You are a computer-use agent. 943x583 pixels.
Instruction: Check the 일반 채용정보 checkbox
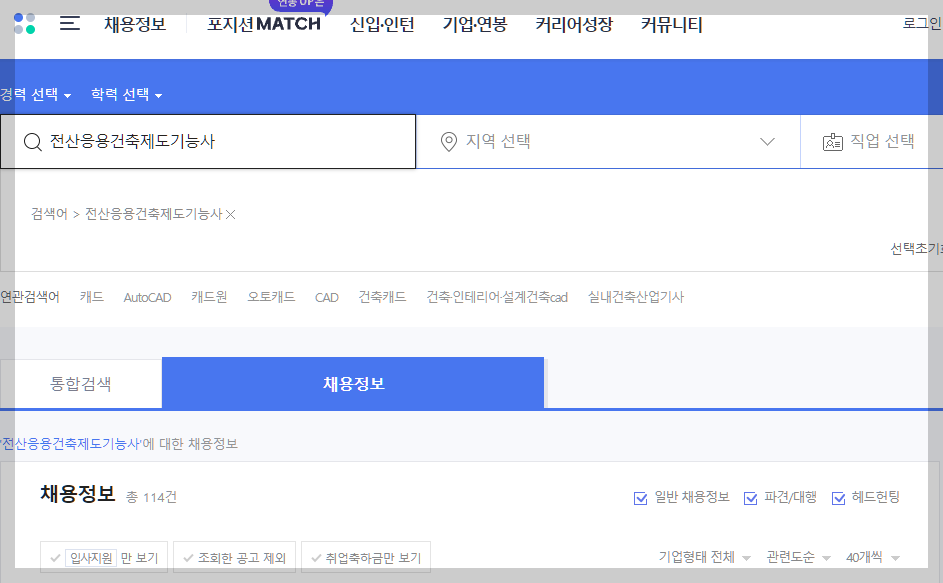coord(640,497)
